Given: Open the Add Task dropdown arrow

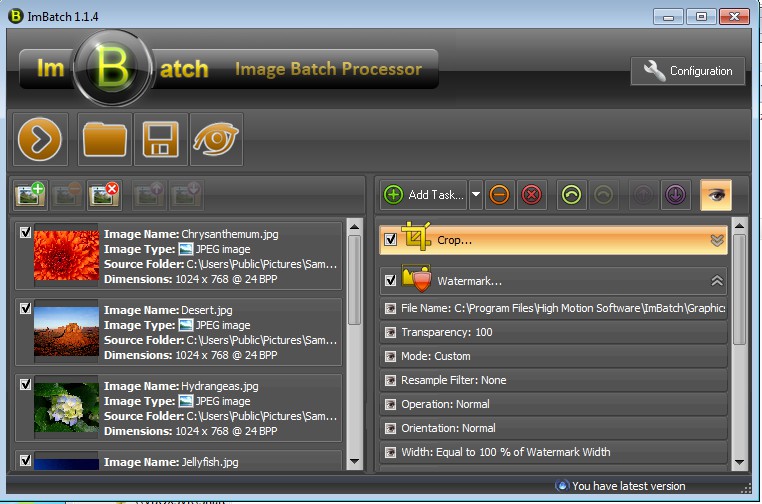Looking at the screenshot, I should (476, 195).
